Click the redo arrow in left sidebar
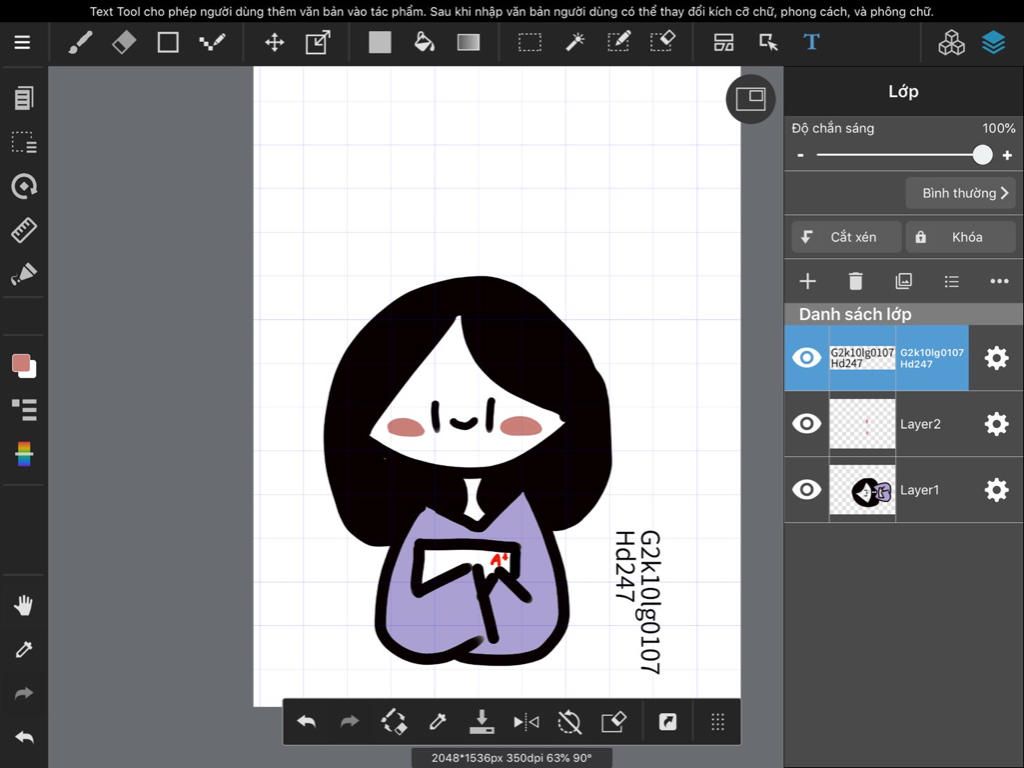This screenshot has height=768, width=1024. (24, 693)
